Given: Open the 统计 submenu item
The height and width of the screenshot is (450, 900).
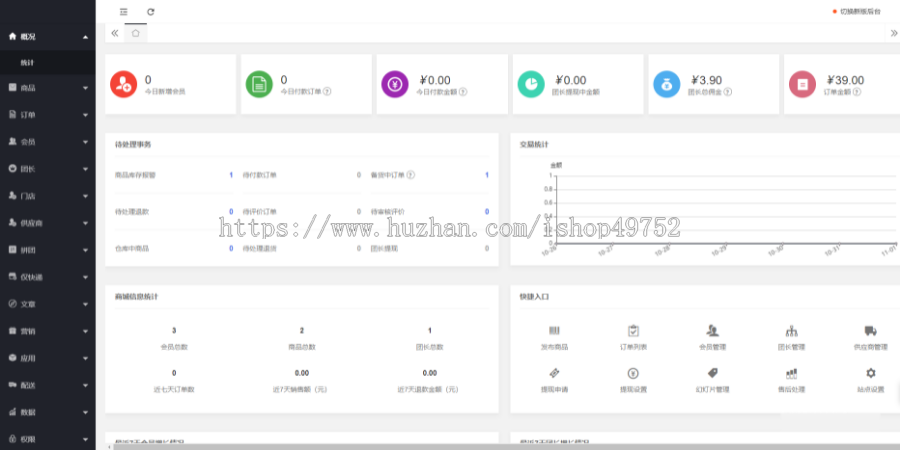Looking at the screenshot, I should (27, 63).
